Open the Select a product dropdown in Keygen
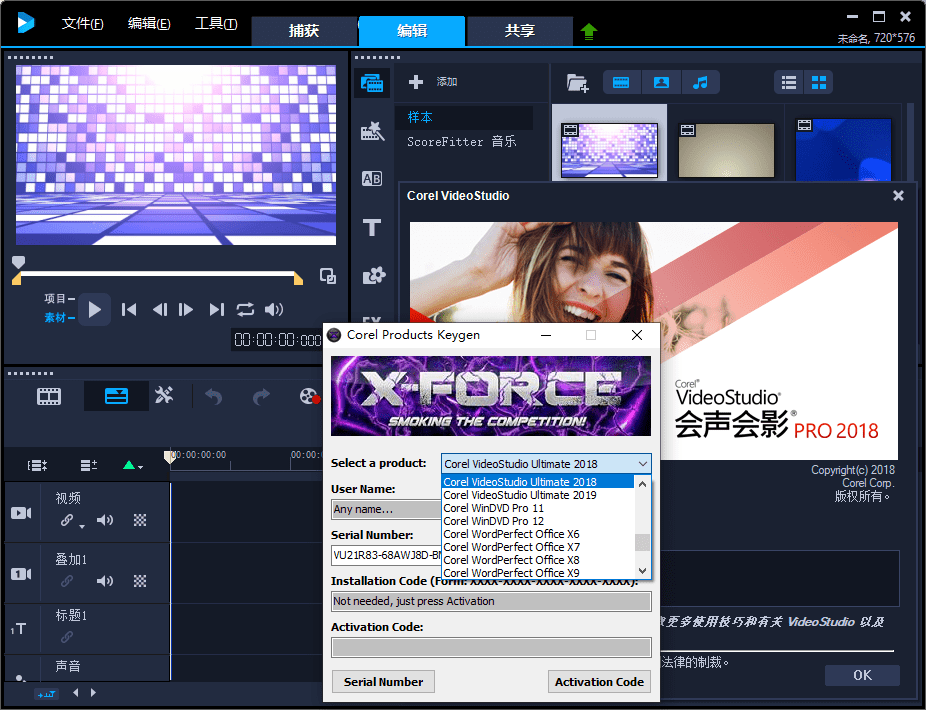Image resolution: width=926 pixels, height=710 pixels. click(546, 464)
